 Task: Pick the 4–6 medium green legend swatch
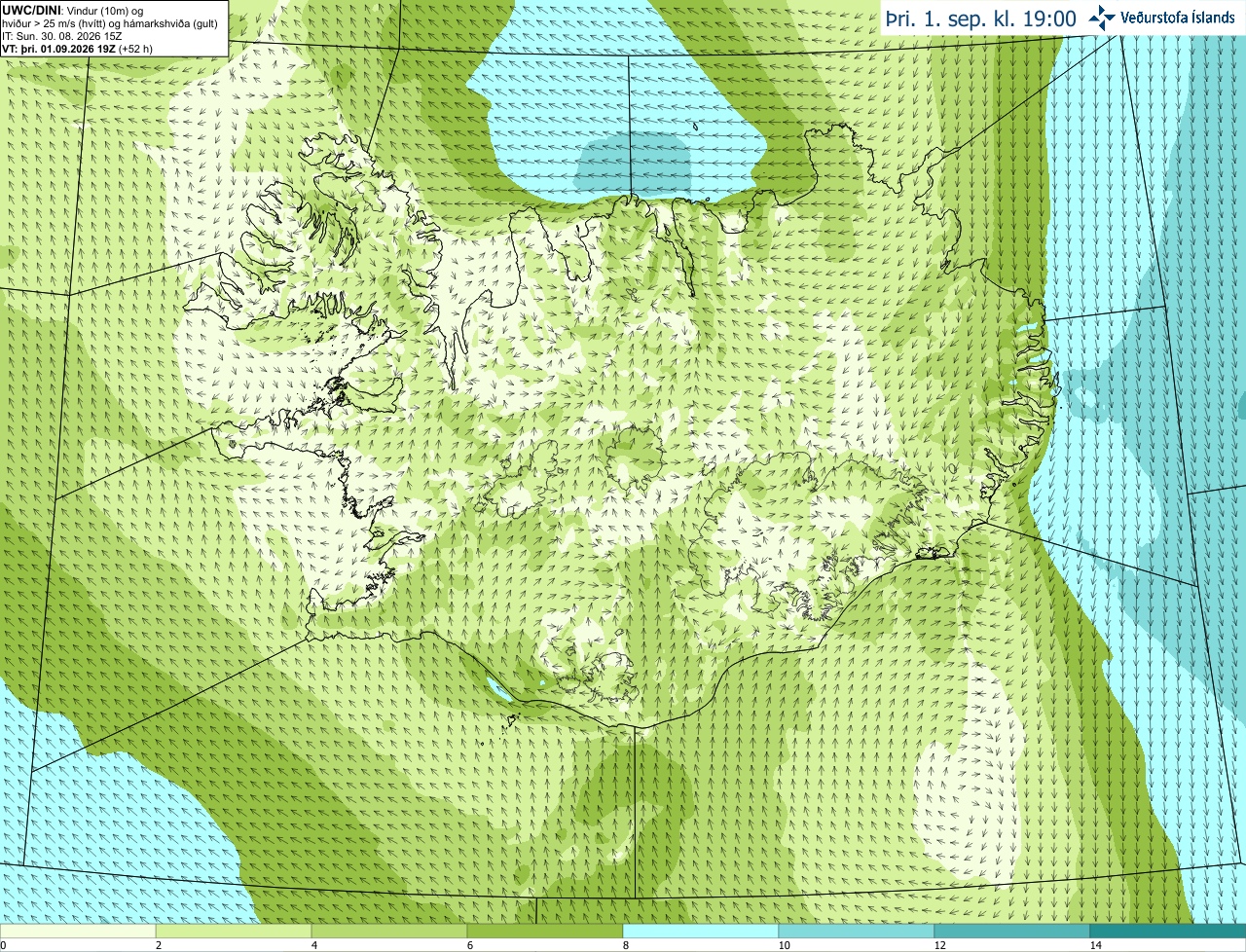[x=389, y=931]
